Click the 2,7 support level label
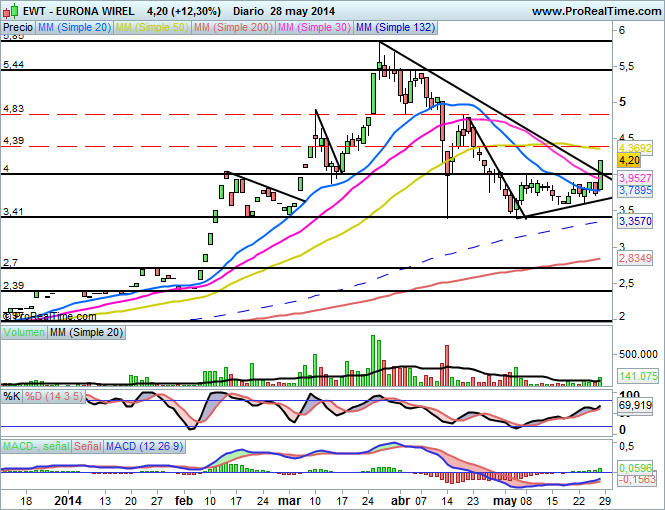This screenshot has width=665, height=510. click(10, 263)
